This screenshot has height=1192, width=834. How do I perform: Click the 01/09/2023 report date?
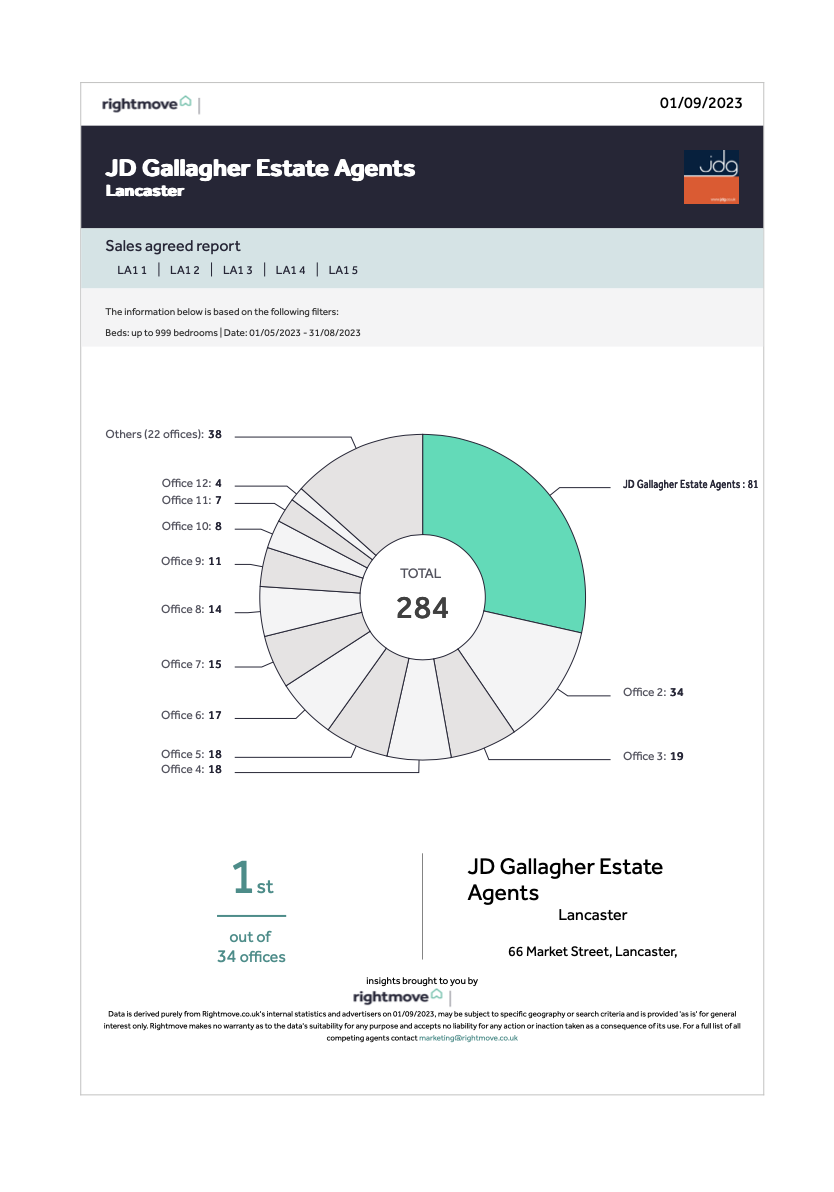(x=701, y=103)
